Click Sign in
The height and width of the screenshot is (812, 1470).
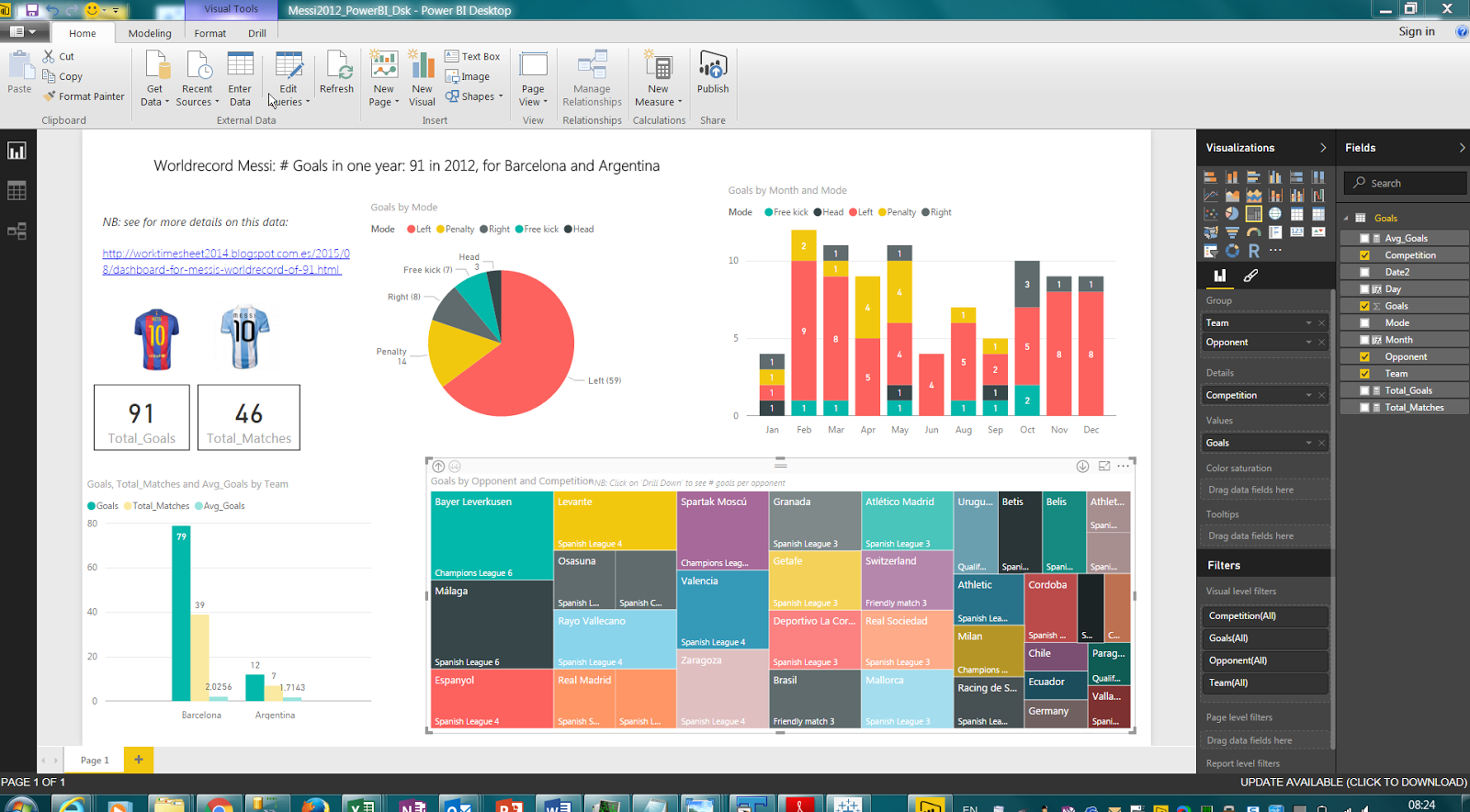tap(1417, 31)
